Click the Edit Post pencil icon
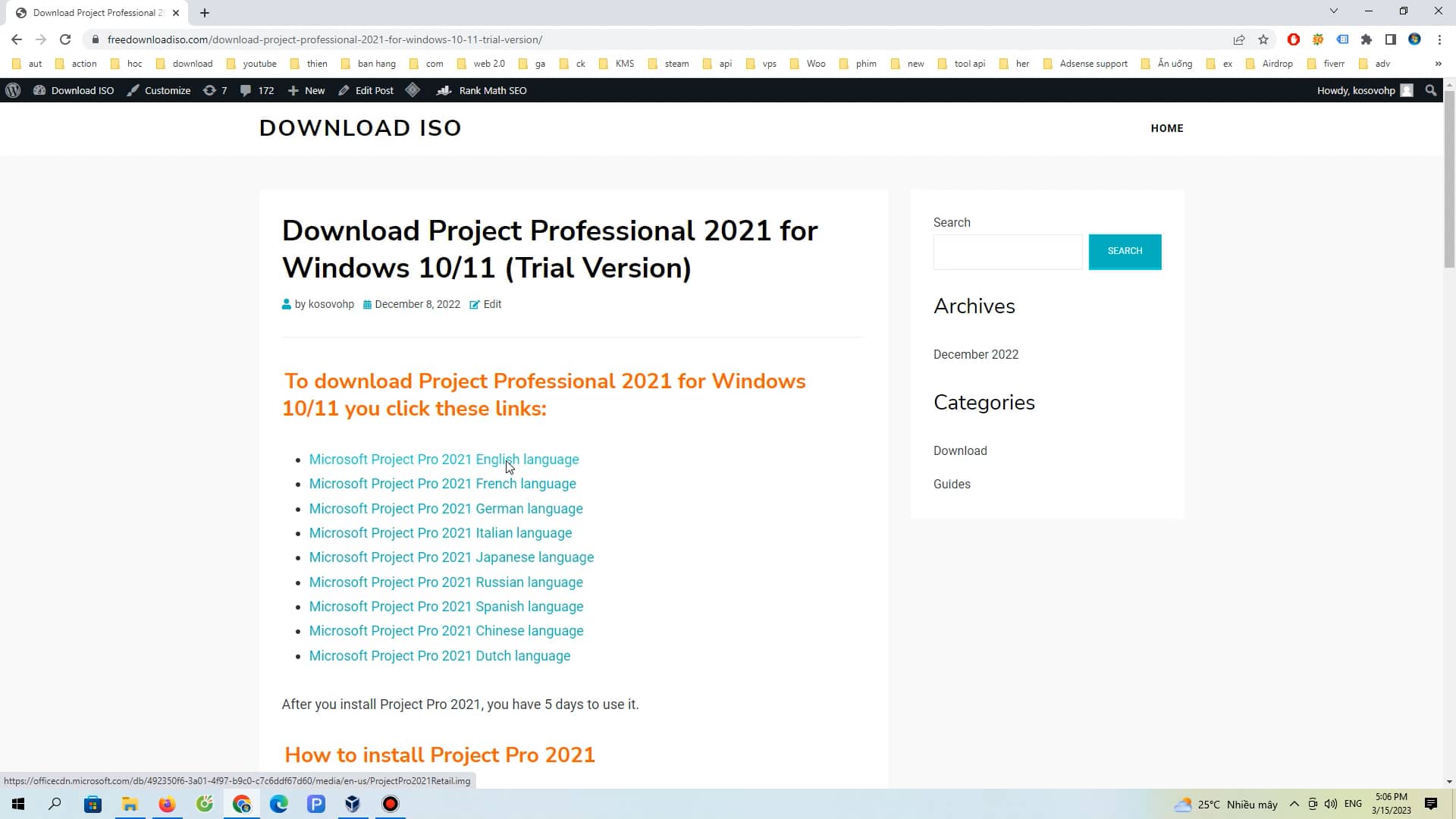Image resolution: width=1456 pixels, height=819 pixels. pyautogui.click(x=343, y=90)
